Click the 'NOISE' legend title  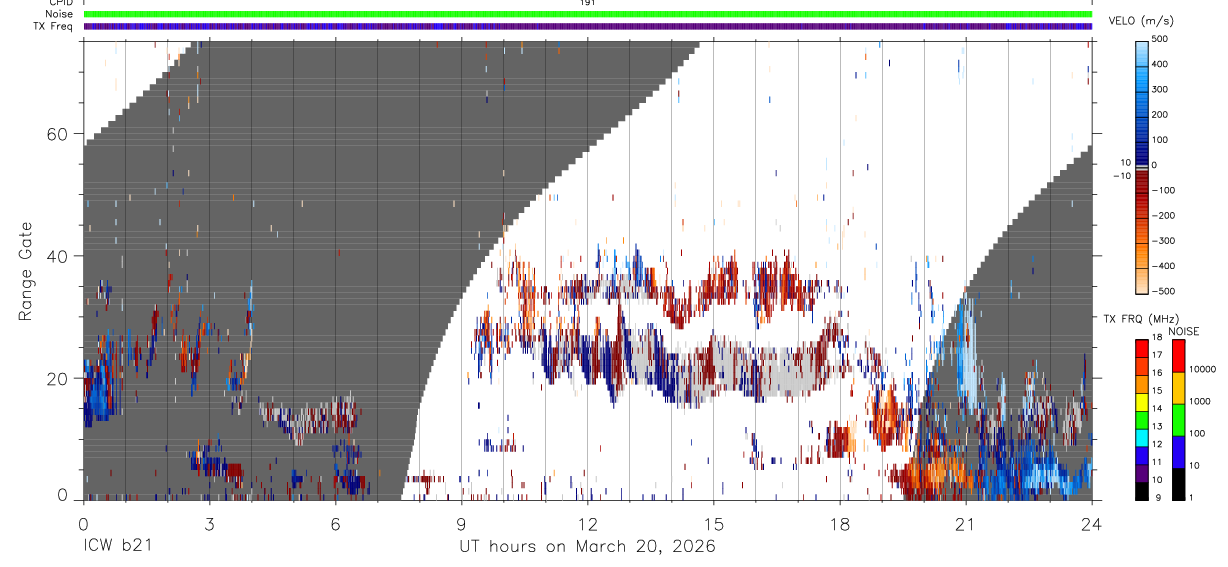(1183, 331)
